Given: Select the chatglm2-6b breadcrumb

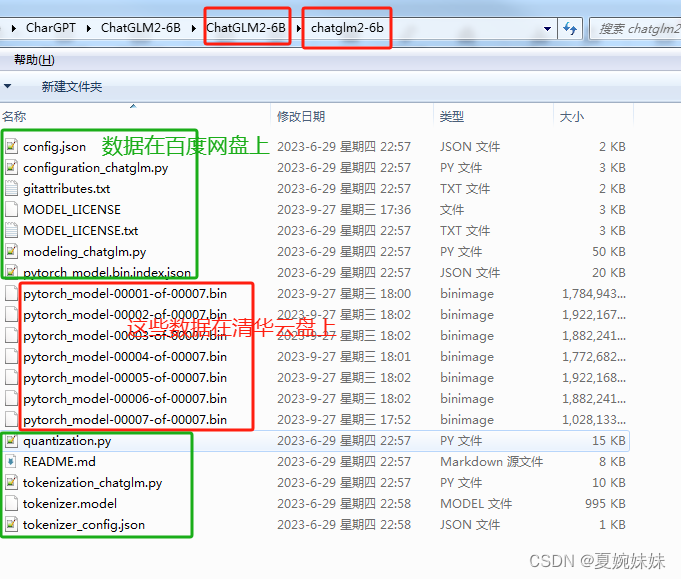Looking at the screenshot, I should [347, 28].
